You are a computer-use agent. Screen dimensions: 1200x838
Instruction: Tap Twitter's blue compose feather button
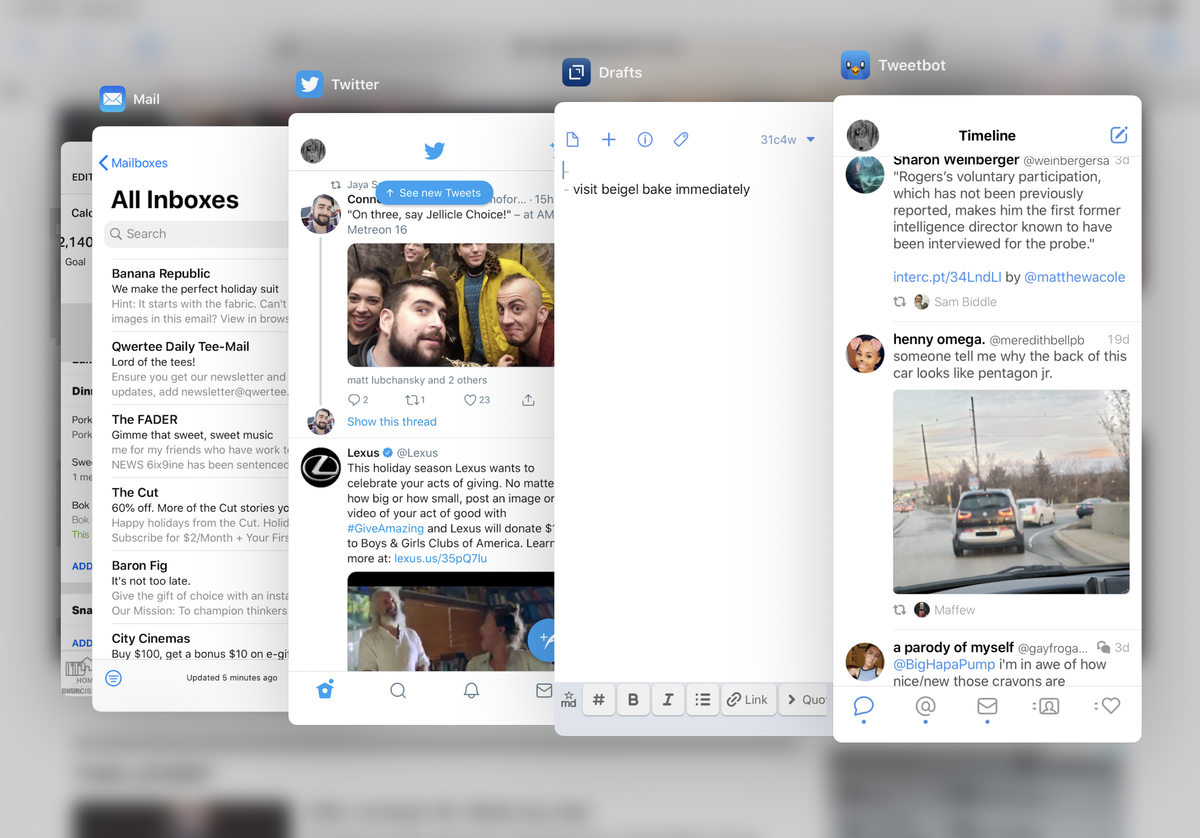coord(543,641)
